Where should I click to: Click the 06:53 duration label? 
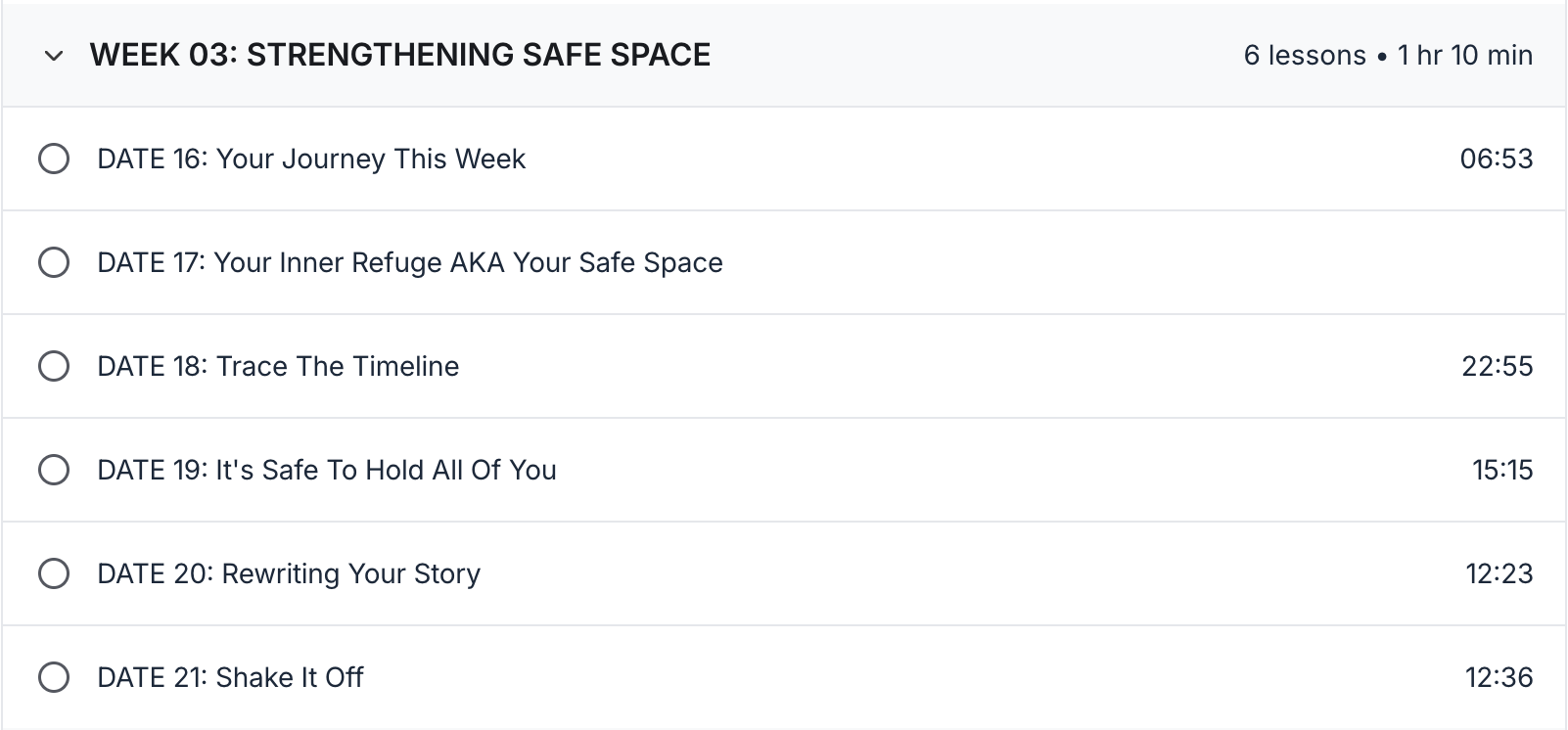point(1497,159)
